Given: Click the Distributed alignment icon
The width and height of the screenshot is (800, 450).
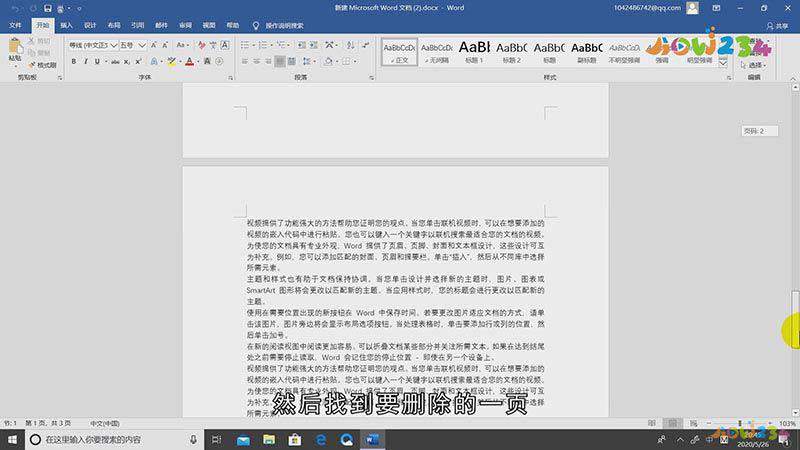Looking at the screenshot, I should pos(291,62).
